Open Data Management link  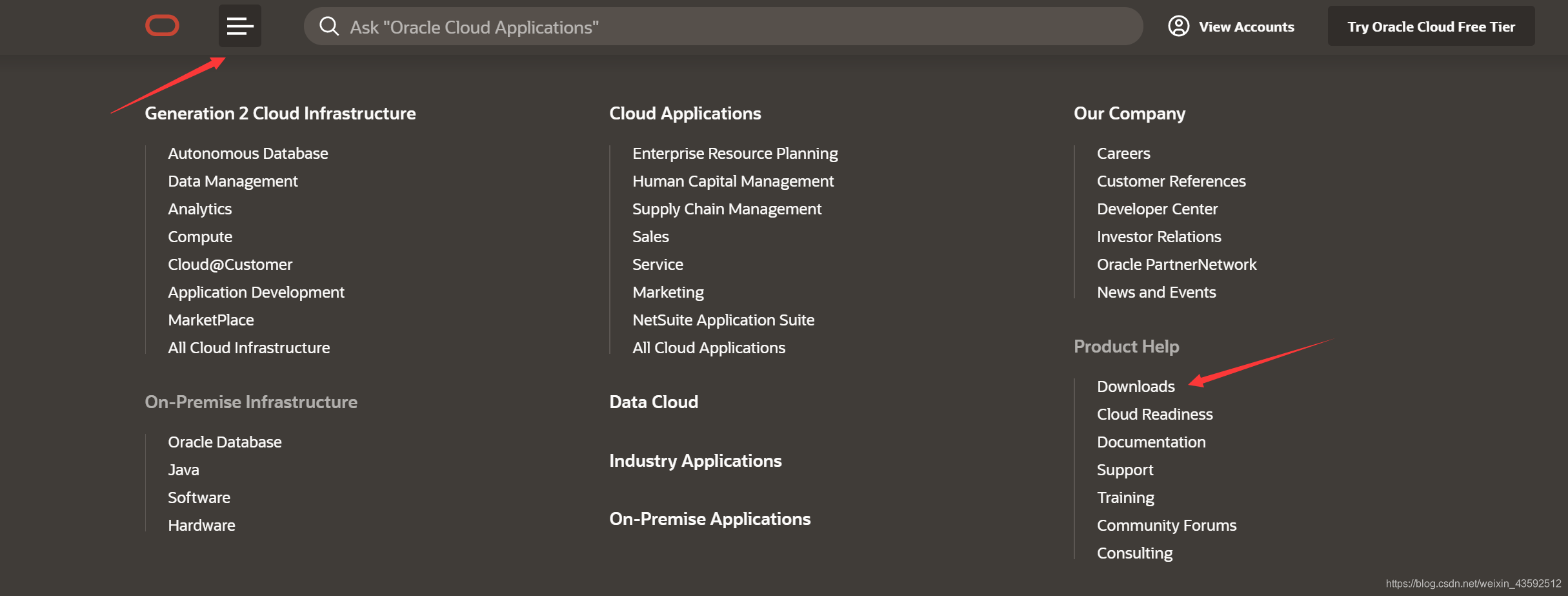(233, 181)
